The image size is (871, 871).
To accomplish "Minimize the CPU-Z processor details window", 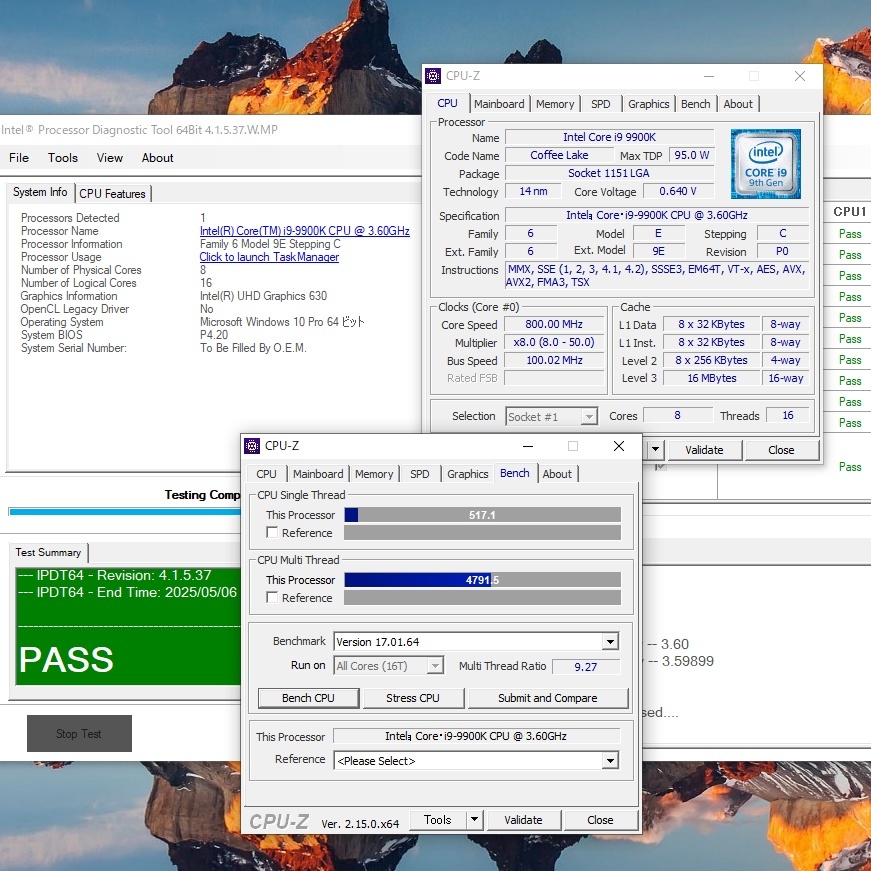I will click(x=708, y=76).
